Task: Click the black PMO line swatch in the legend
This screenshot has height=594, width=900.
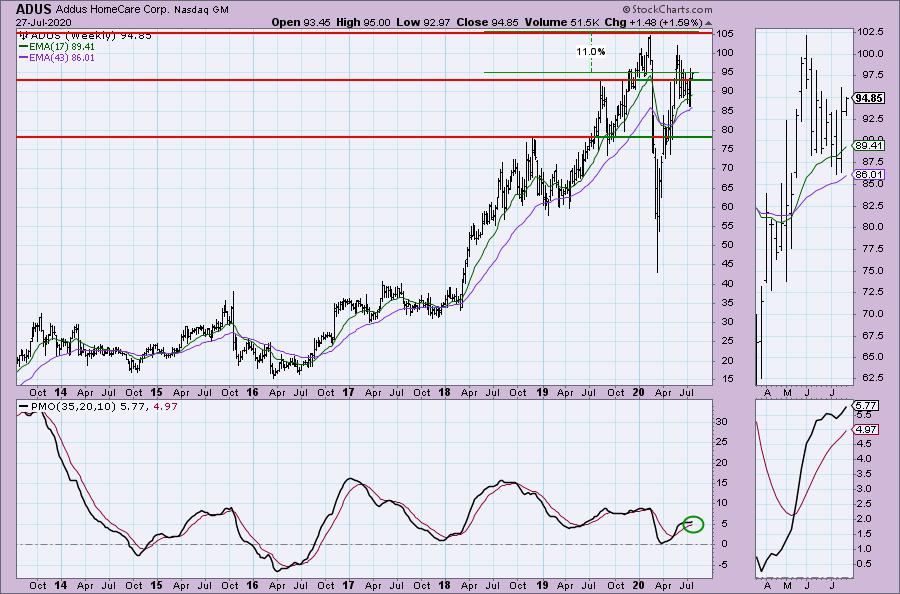Action: pos(24,406)
